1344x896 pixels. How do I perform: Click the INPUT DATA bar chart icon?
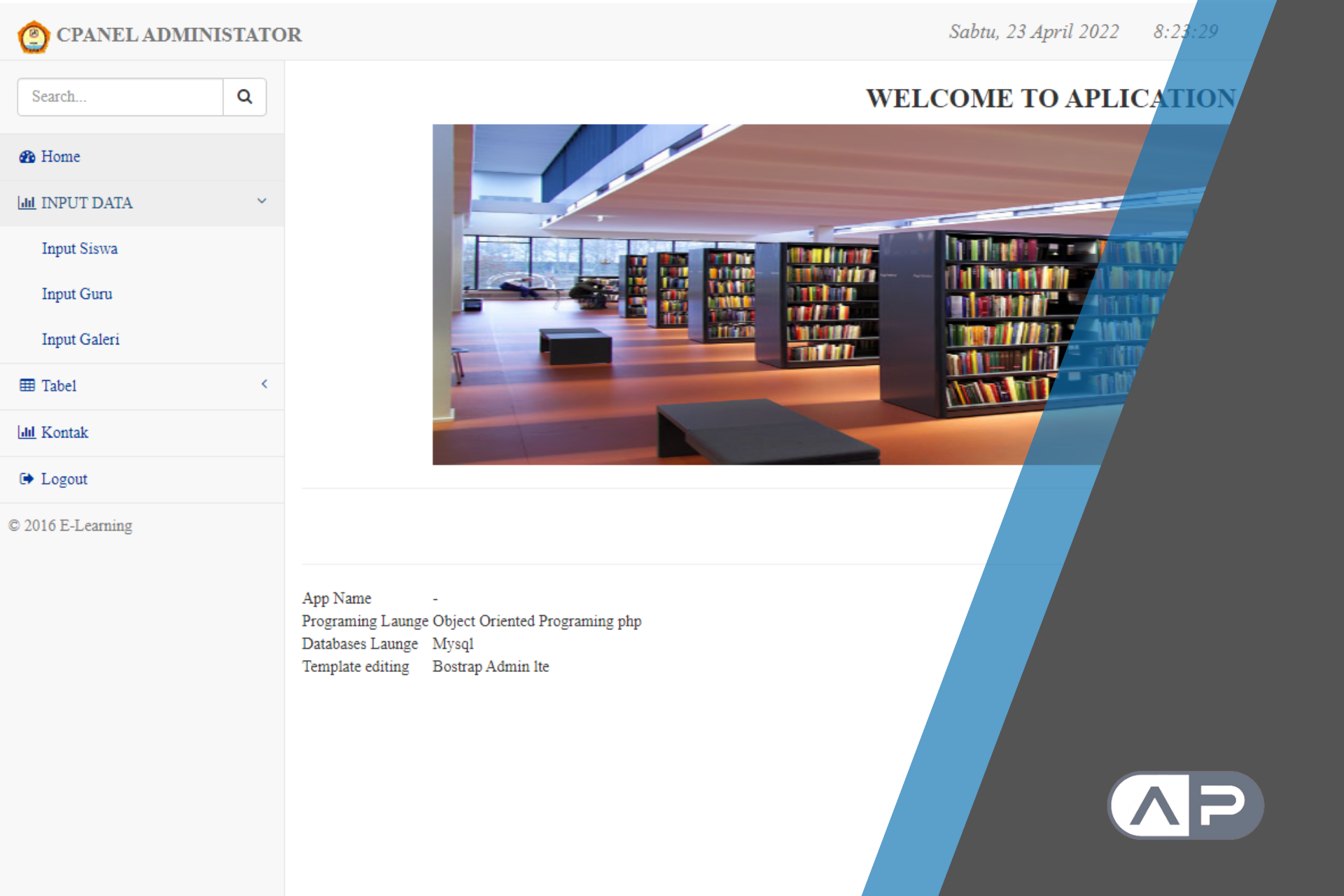(x=27, y=203)
